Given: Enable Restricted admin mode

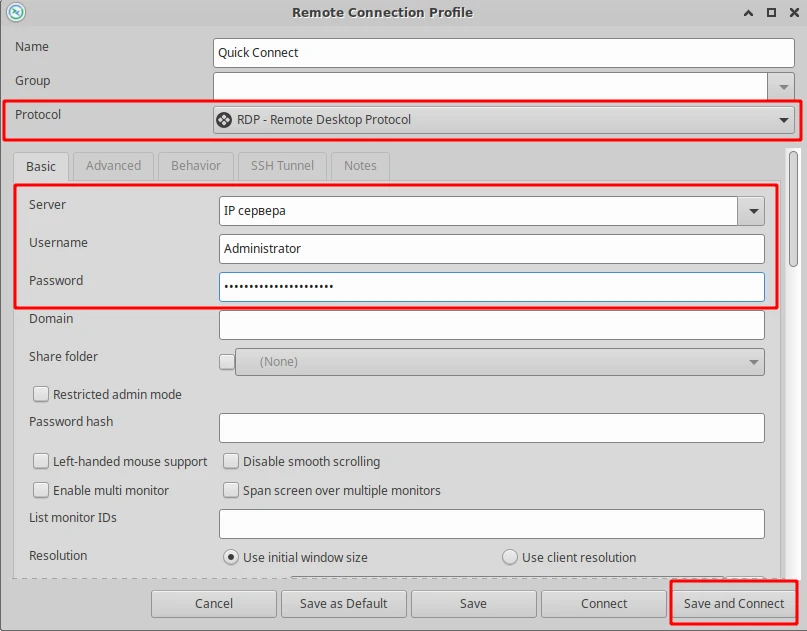Looking at the screenshot, I should pyautogui.click(x=41, y=395).
